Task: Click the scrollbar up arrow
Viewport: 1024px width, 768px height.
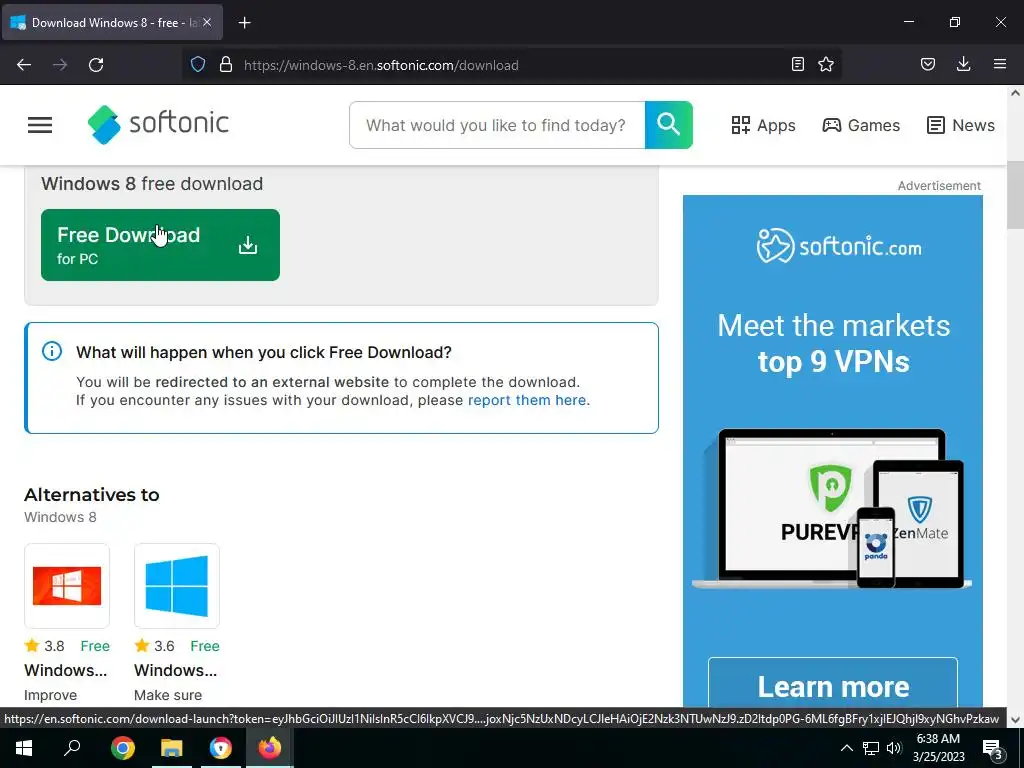Action: [1015, 93]
